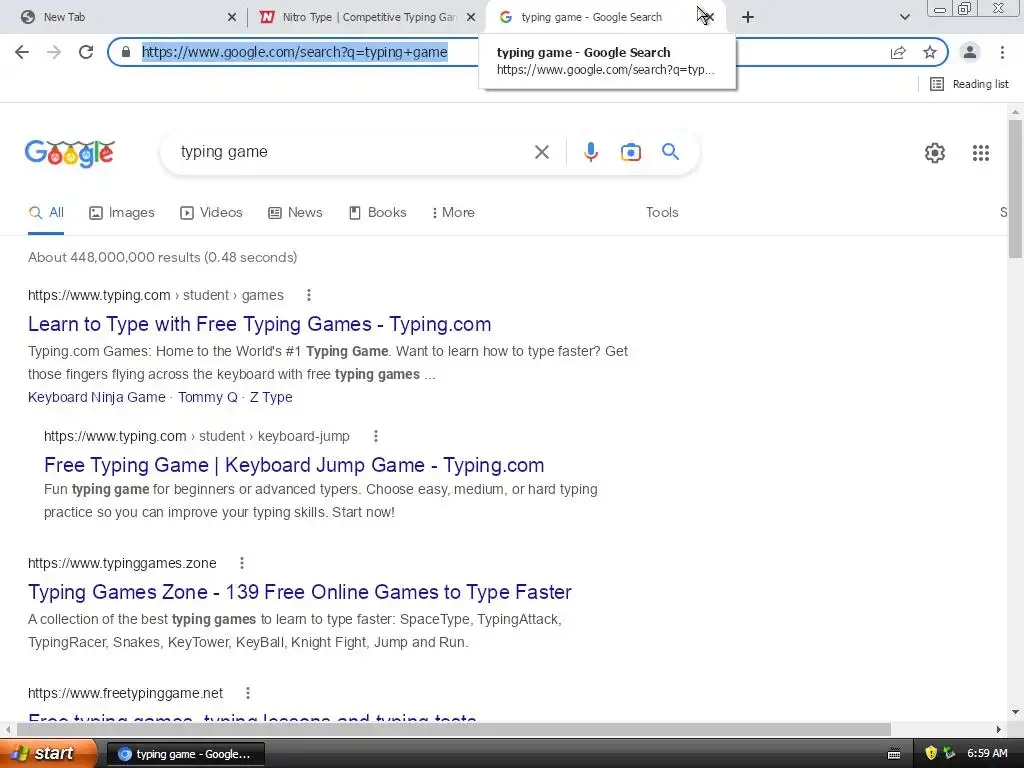Switch to Books results
Screen dimensions: 1024x768
377,212
